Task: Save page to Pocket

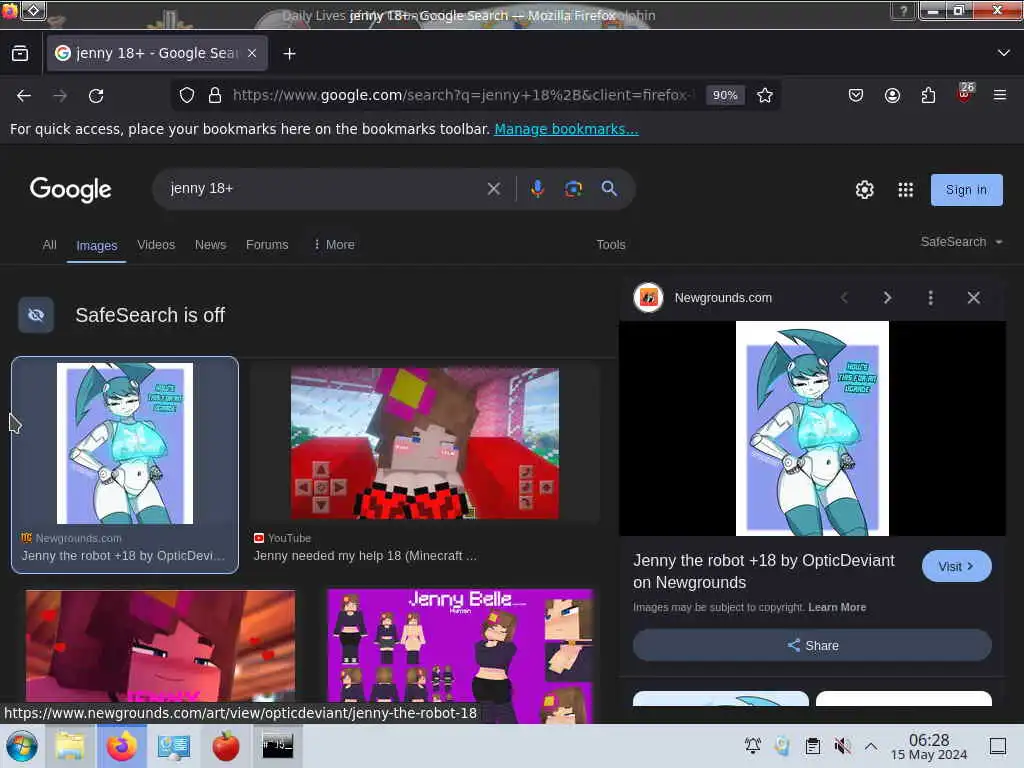Action: tap(856, 95)
